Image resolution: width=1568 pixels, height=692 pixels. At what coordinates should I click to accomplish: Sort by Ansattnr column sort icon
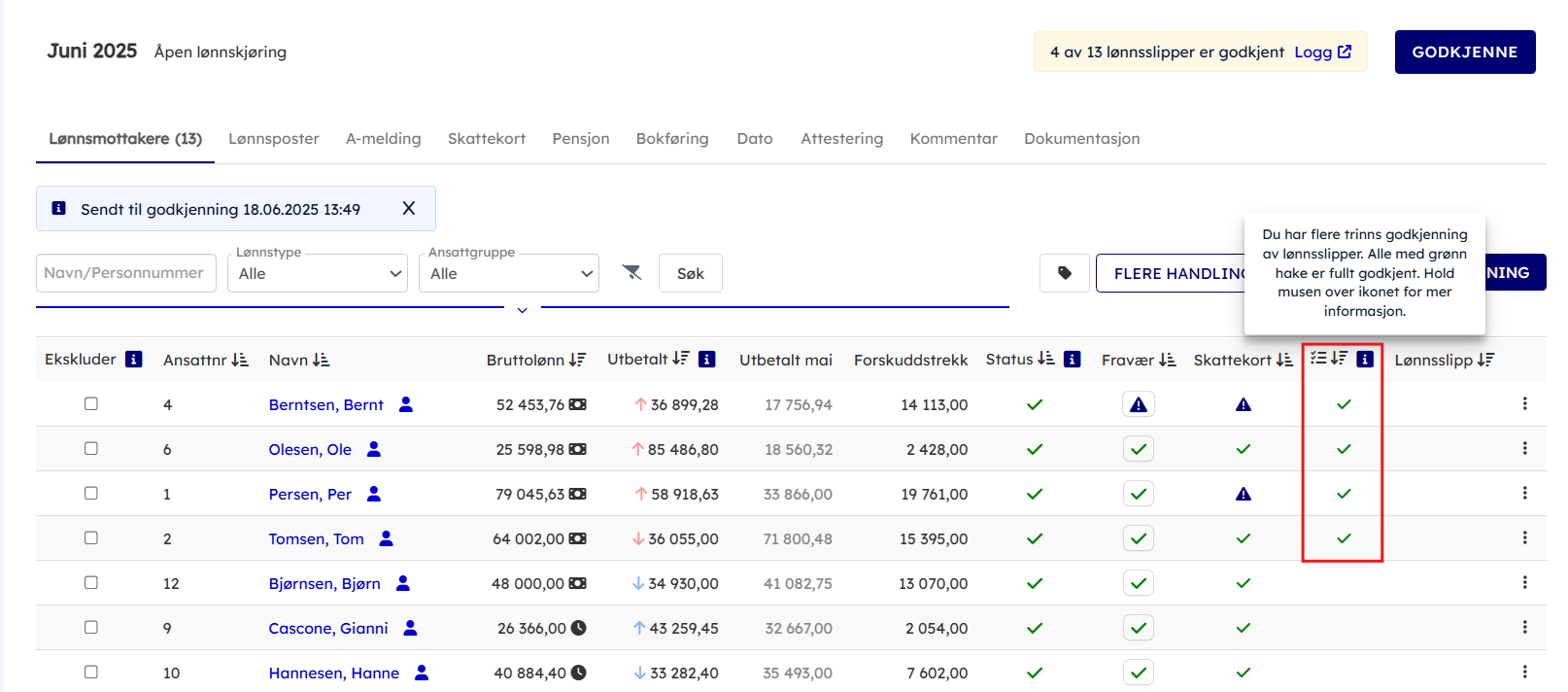click(x=240, y=360)
